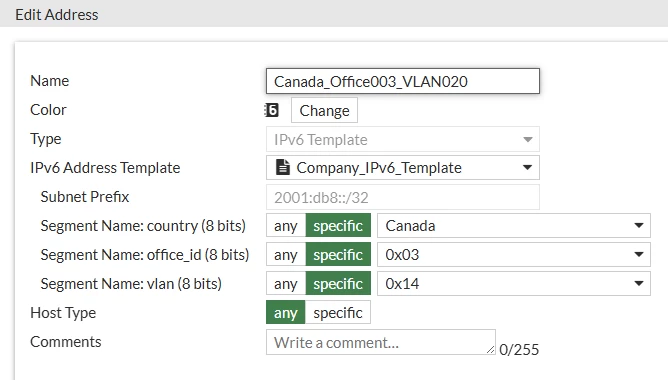Open the Canada country dropdown
The height and width of the screenshot is (380, 668).
coord(514,225)
